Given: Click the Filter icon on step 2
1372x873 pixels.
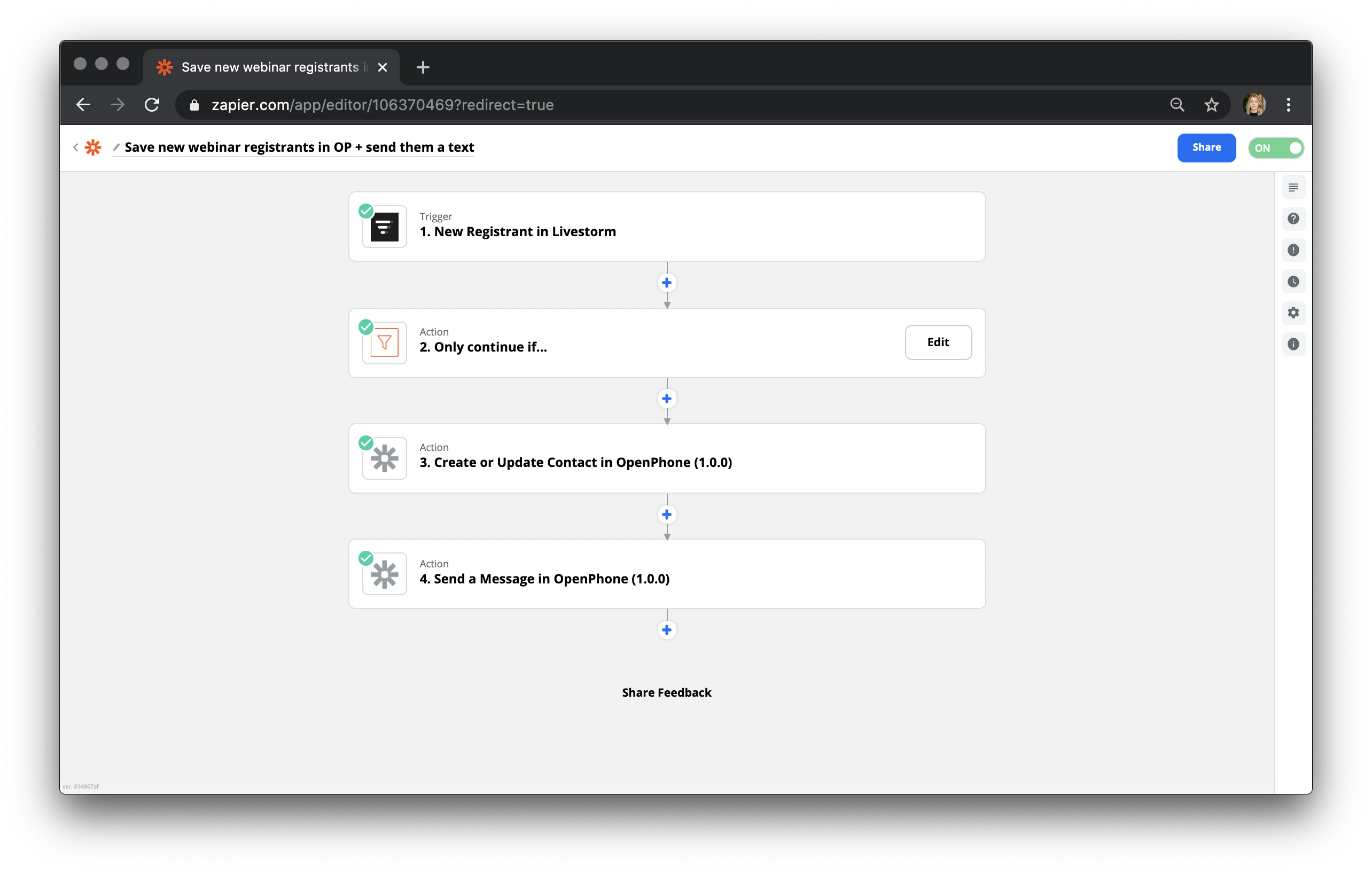Looking at the screenshot, I should (x=384, y=342).
